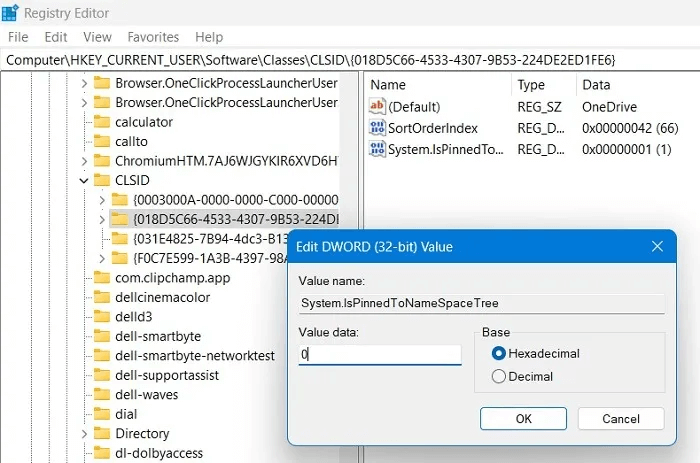Image resolution: width=700 pixels, height=463 pixels.
Task: Open the Favorites menu
Action: click(153, 37)
